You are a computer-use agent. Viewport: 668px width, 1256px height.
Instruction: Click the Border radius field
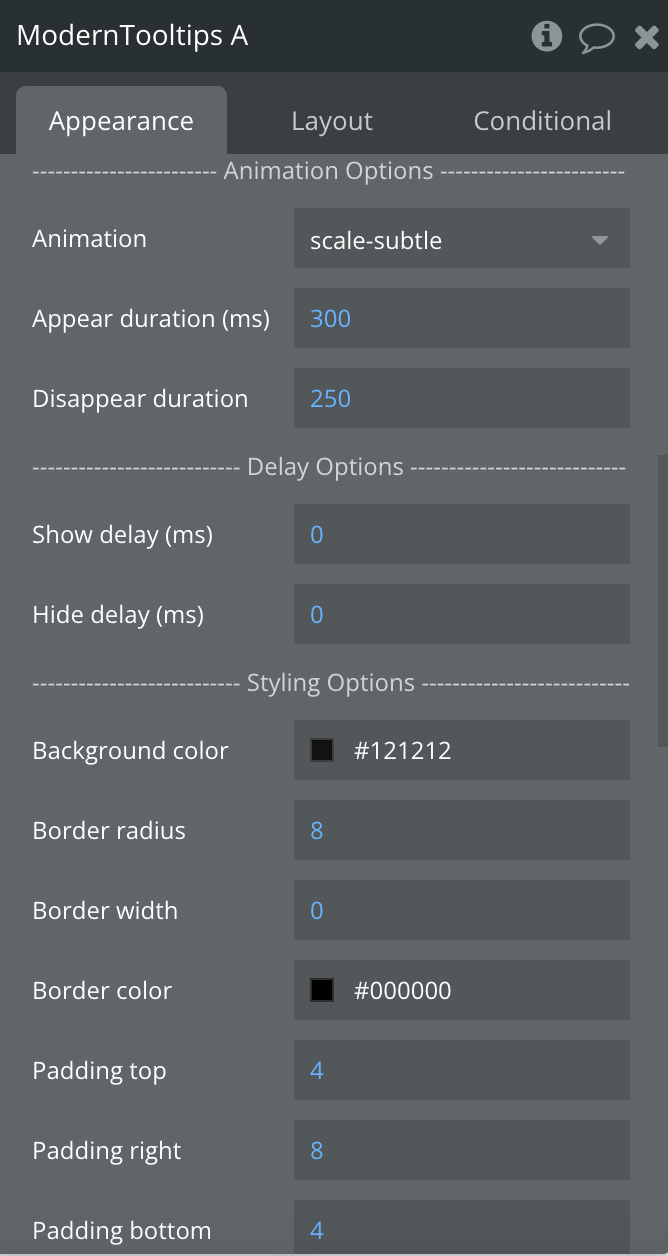click(462, 830)
